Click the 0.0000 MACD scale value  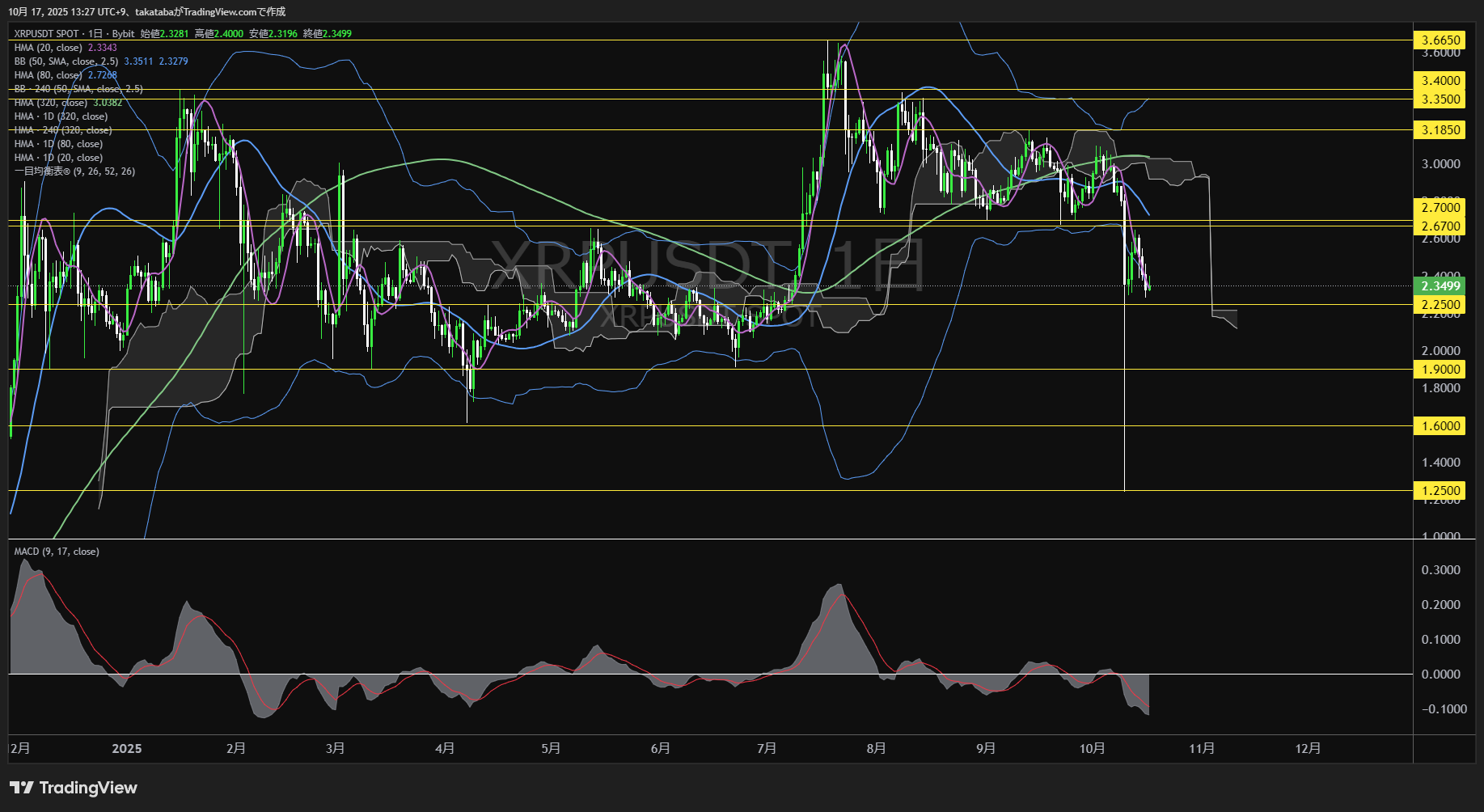point(1440,675)
